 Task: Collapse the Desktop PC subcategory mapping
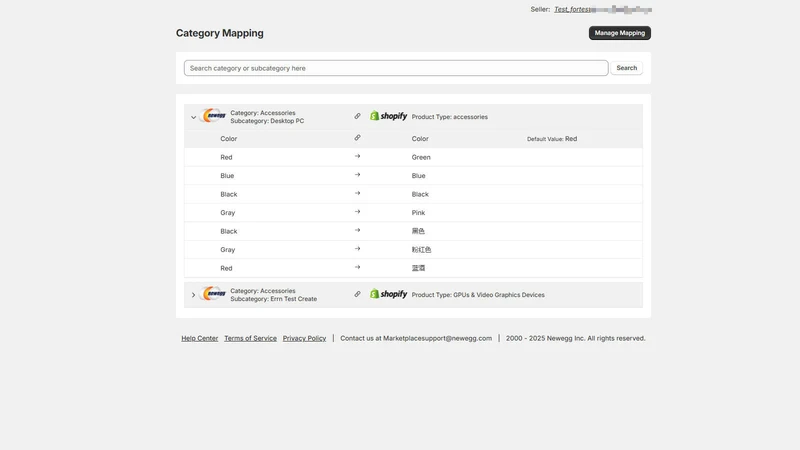193,117
